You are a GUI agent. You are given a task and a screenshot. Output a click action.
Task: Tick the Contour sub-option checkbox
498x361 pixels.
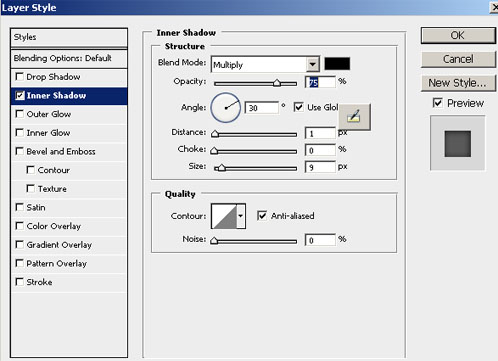[x=30, y=170]
